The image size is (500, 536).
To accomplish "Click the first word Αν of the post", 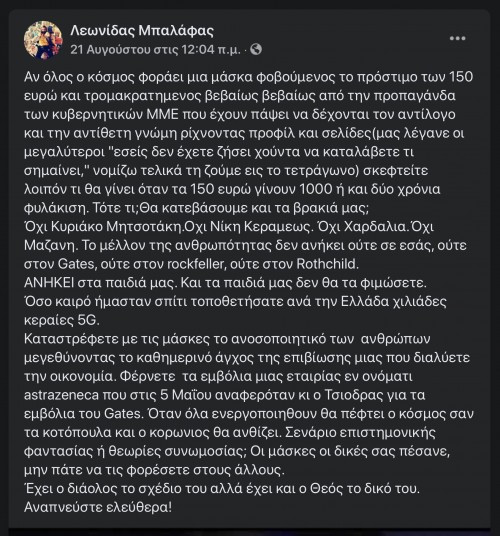I will [x=31, y=77].
